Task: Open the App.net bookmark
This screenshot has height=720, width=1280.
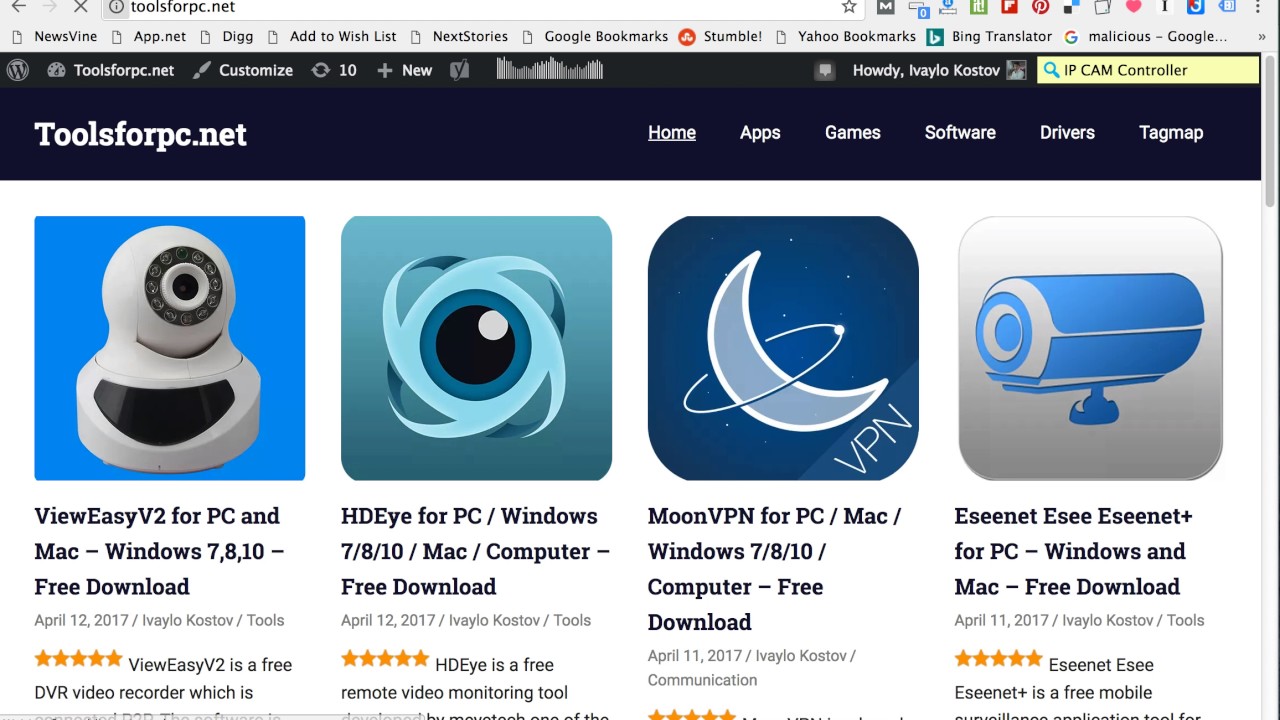Action: (148, 36)
